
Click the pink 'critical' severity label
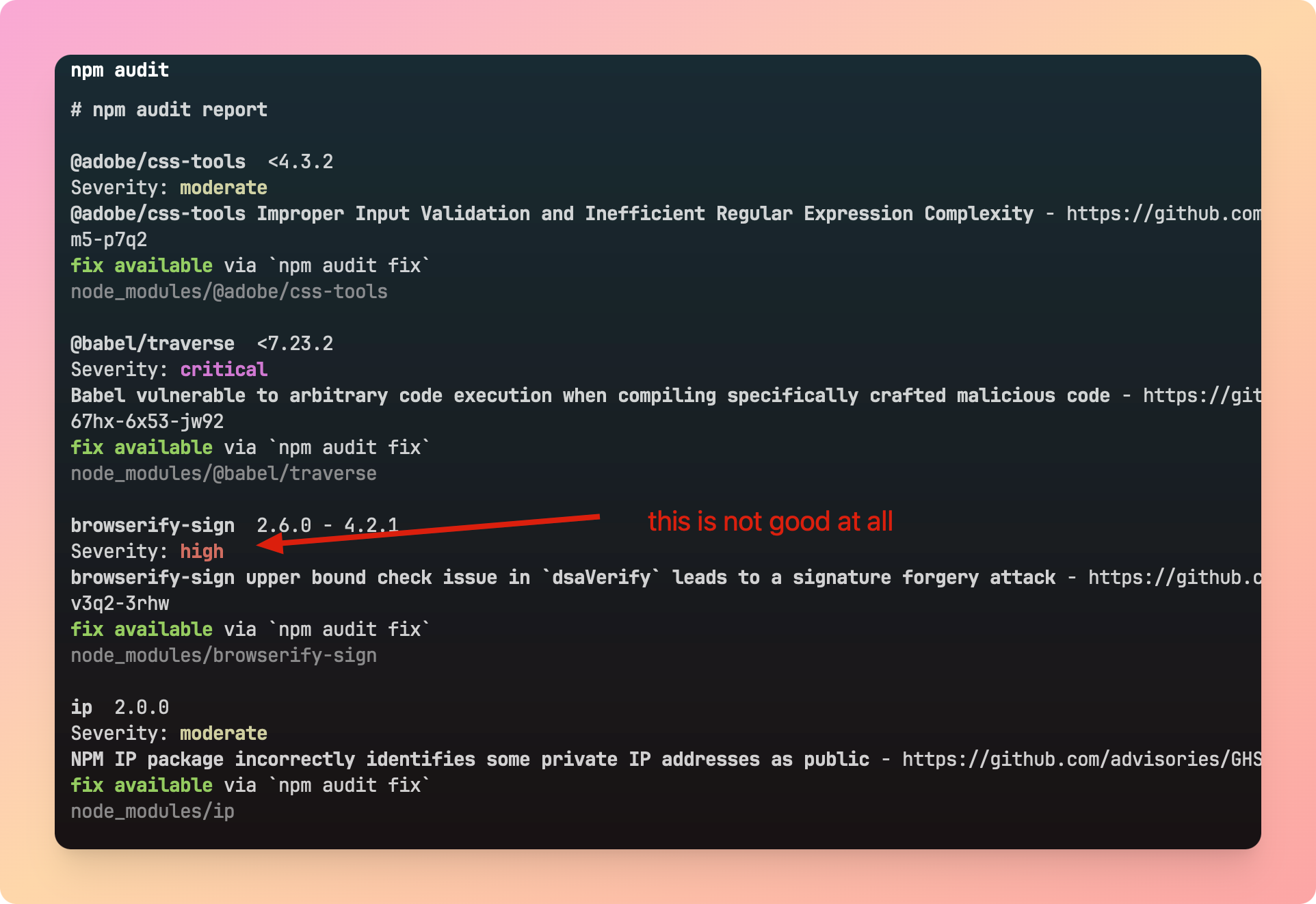coord(223,369)
